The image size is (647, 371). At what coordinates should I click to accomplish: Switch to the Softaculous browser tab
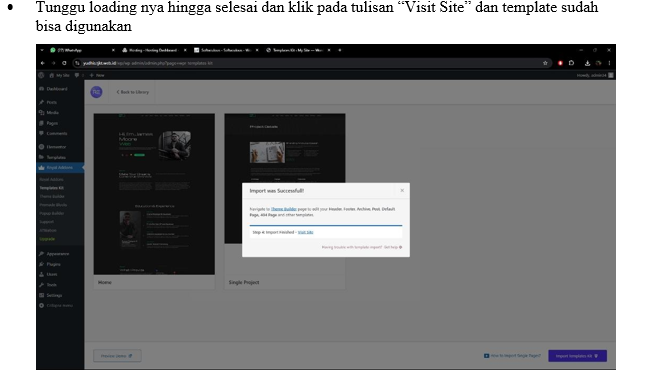(x=223, y=50)
